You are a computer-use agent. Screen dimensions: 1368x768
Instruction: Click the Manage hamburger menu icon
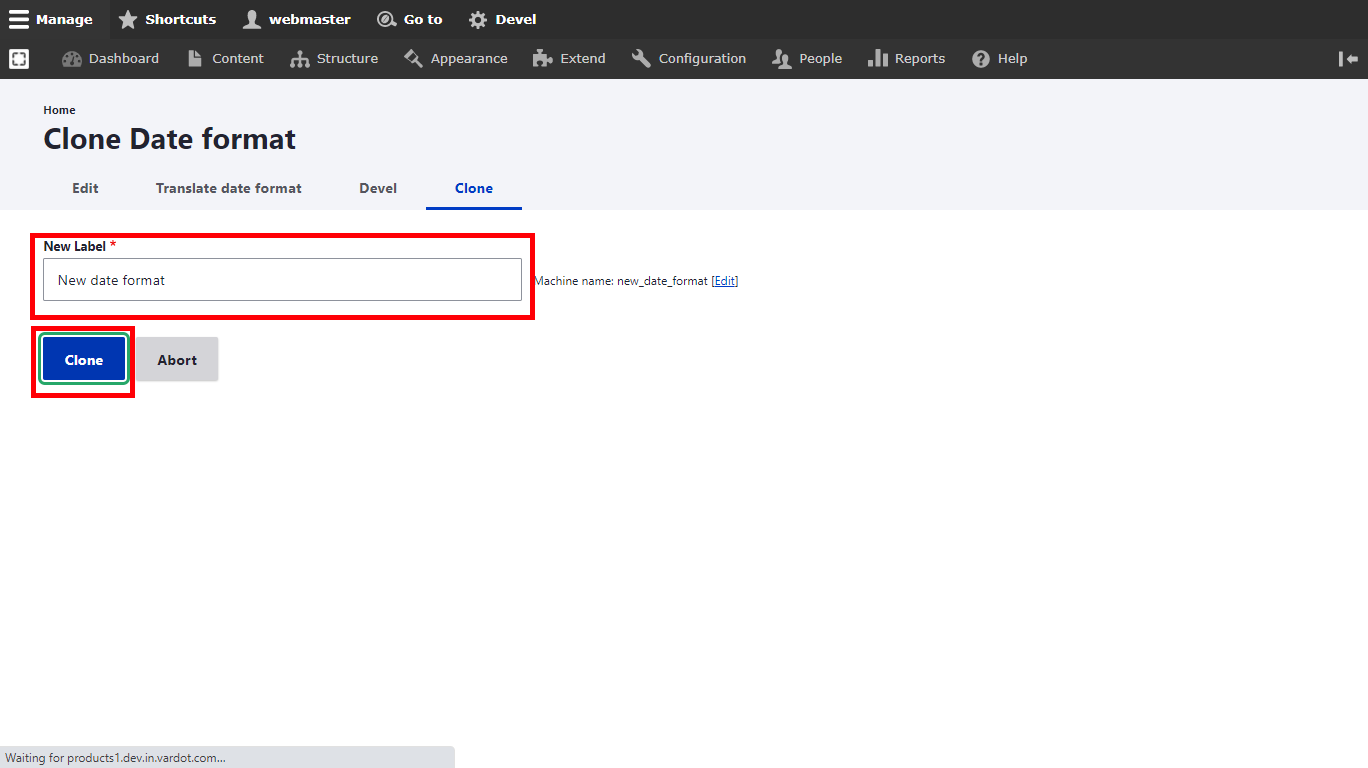pos(19,19)
